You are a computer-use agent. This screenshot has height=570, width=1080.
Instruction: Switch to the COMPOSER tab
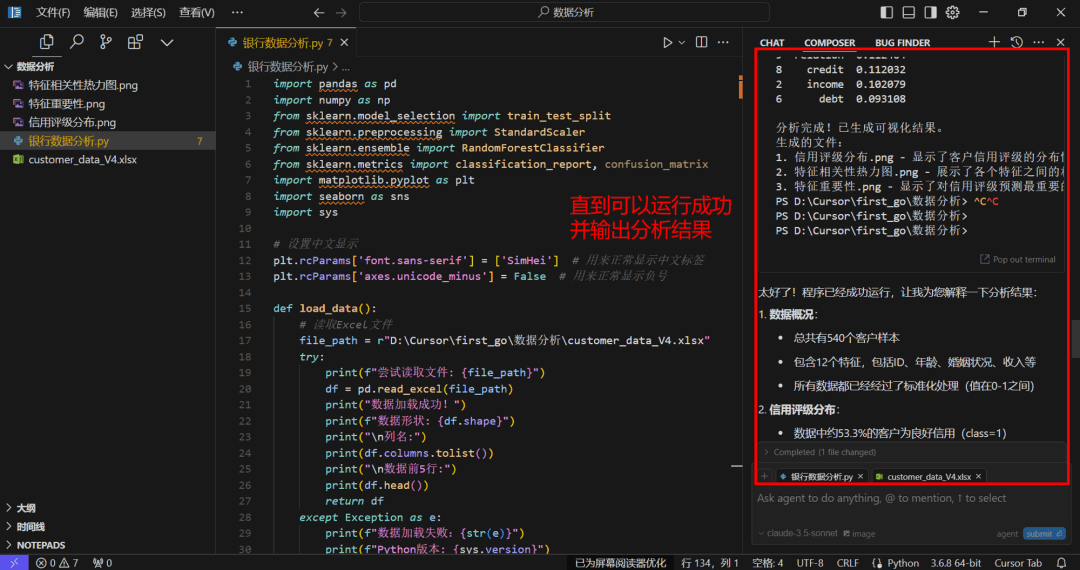[829, 43]
